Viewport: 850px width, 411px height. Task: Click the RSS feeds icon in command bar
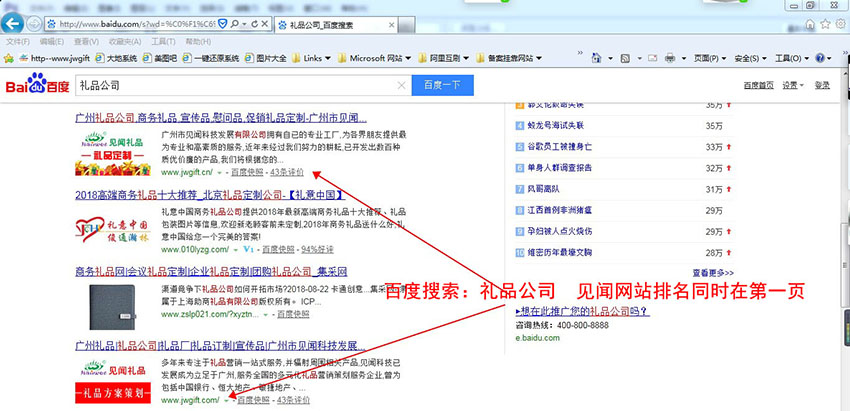(x=625, y=58)
